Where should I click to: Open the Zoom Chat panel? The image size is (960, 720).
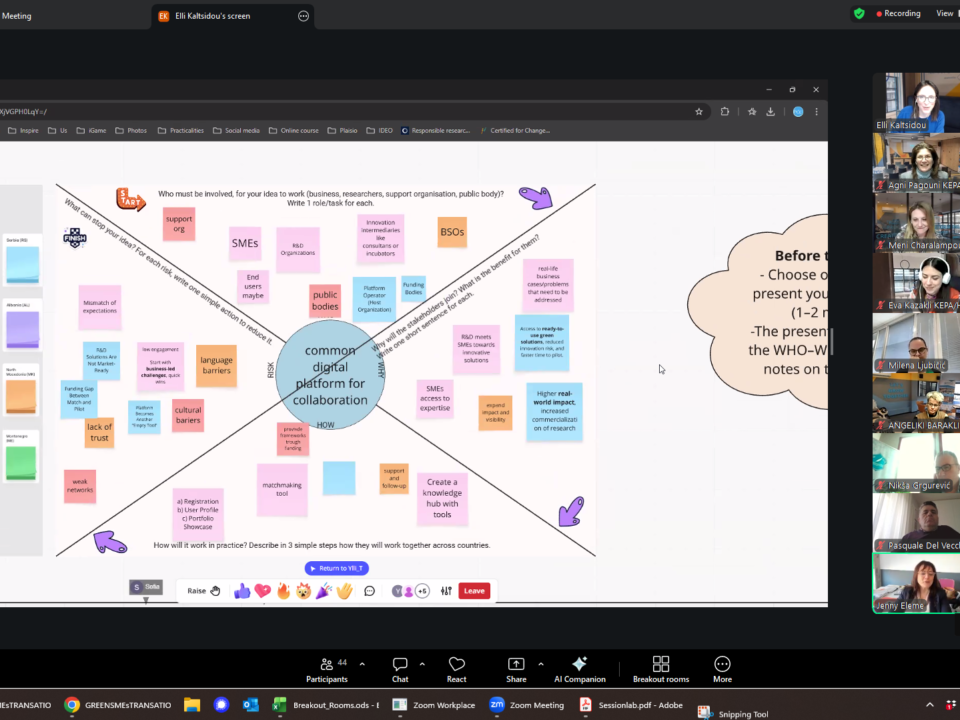point(400,670)
